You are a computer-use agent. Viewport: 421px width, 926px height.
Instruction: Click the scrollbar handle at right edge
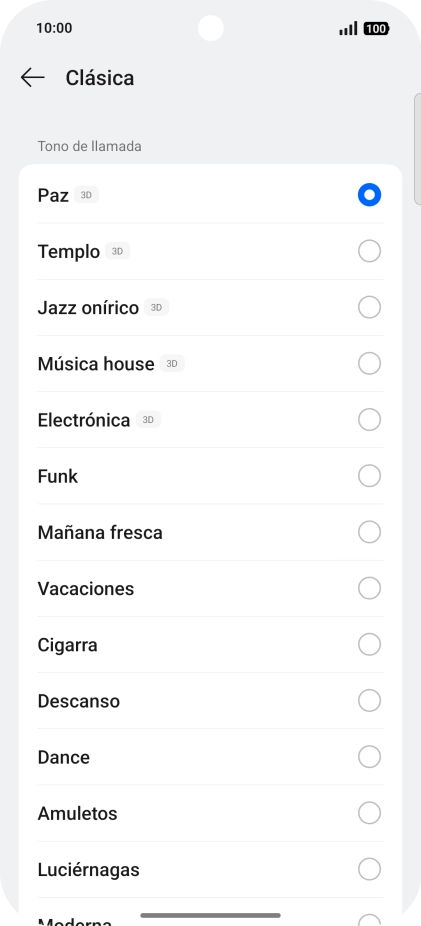click(x=417, y=149)
